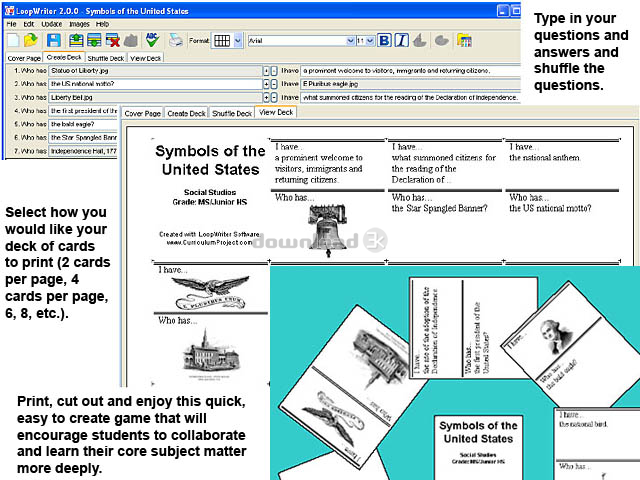
Task: Click 'the bald eagle?' question field
Action: (x=83, y=124)
